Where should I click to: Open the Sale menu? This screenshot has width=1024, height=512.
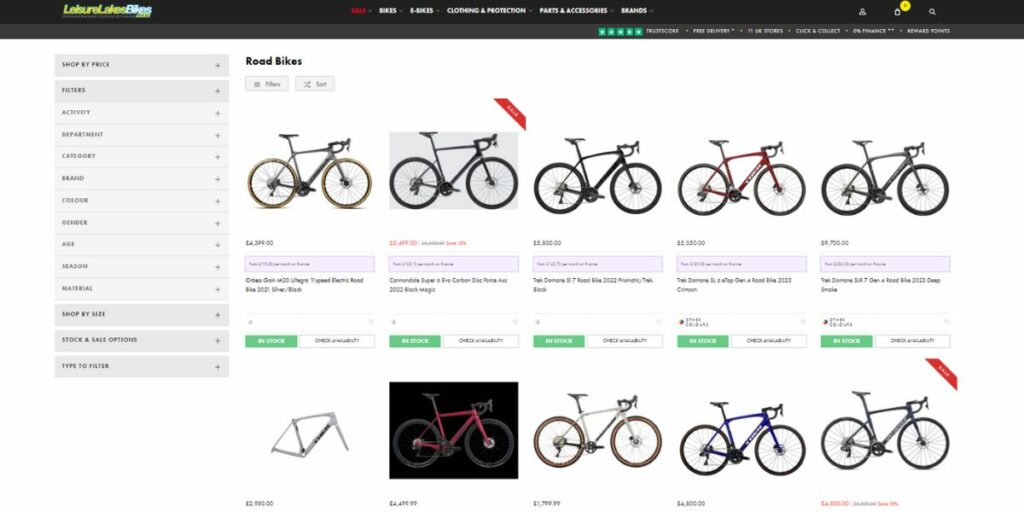(361, 11)
